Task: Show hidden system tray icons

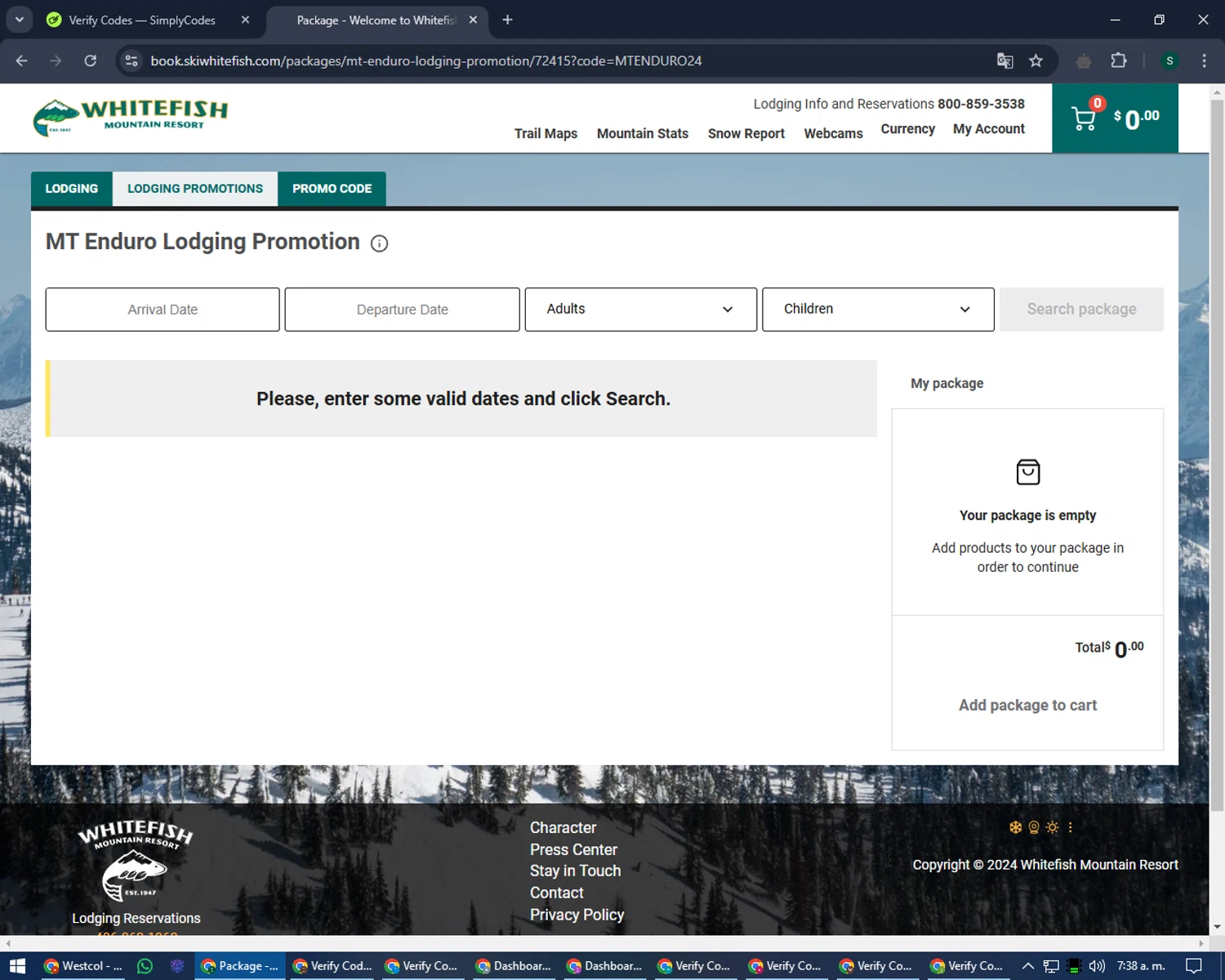Action: (x=1028, y=966)
